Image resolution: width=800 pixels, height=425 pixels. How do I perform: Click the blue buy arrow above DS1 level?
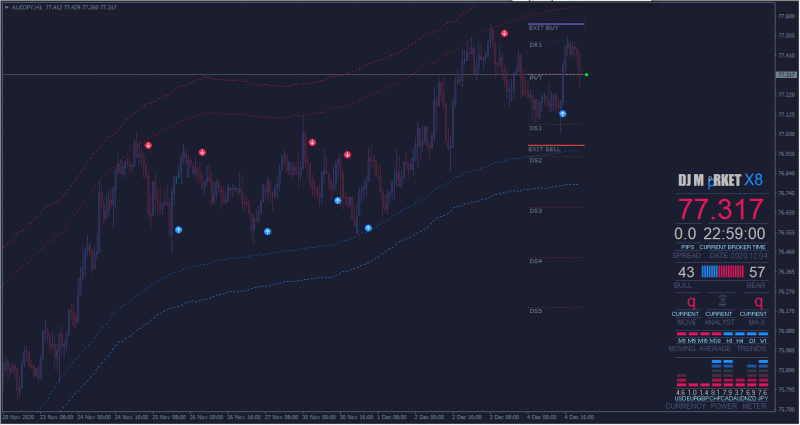click(563, 114)
